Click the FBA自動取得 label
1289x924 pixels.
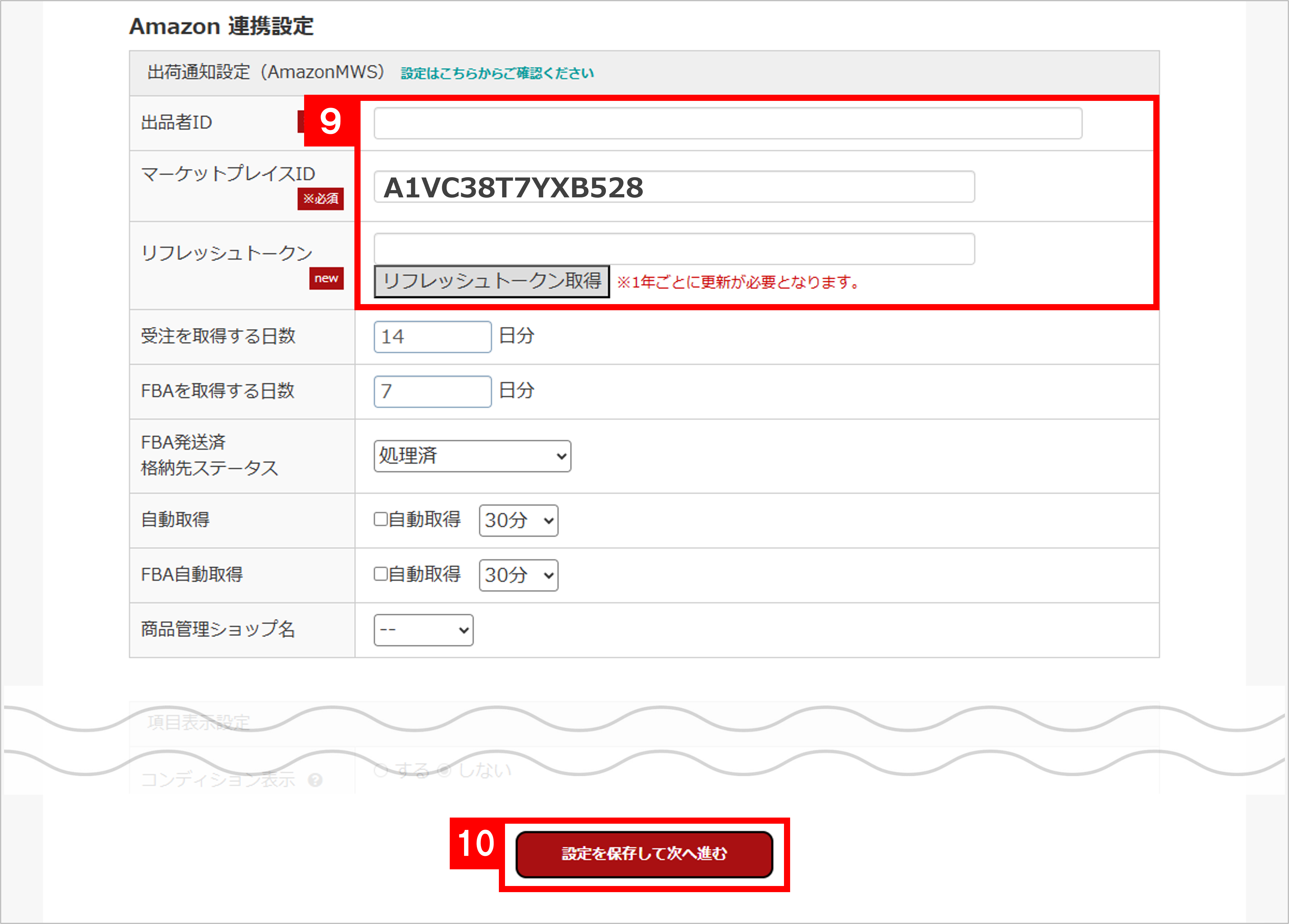192,575
